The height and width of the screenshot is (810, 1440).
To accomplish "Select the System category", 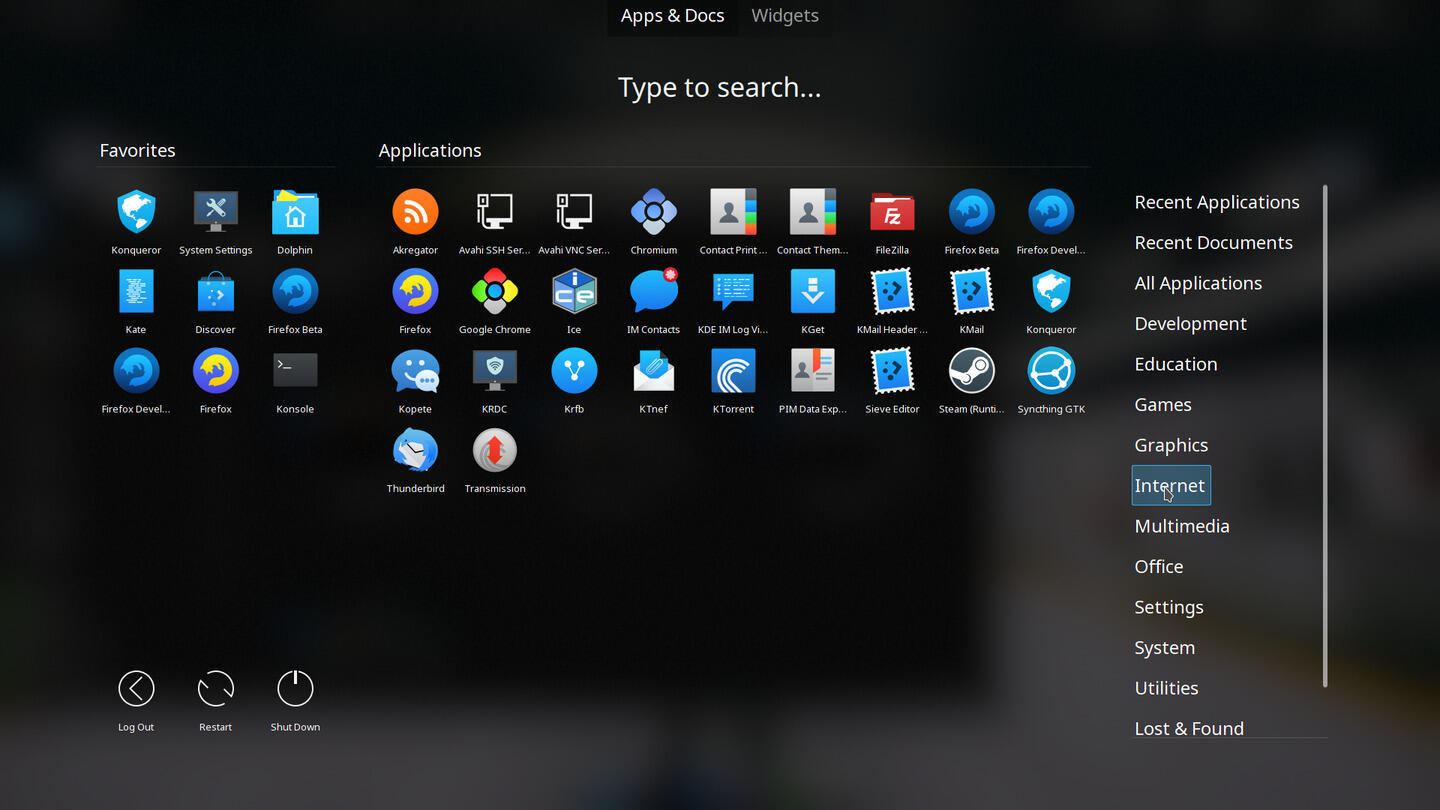I will [1165, 648].
